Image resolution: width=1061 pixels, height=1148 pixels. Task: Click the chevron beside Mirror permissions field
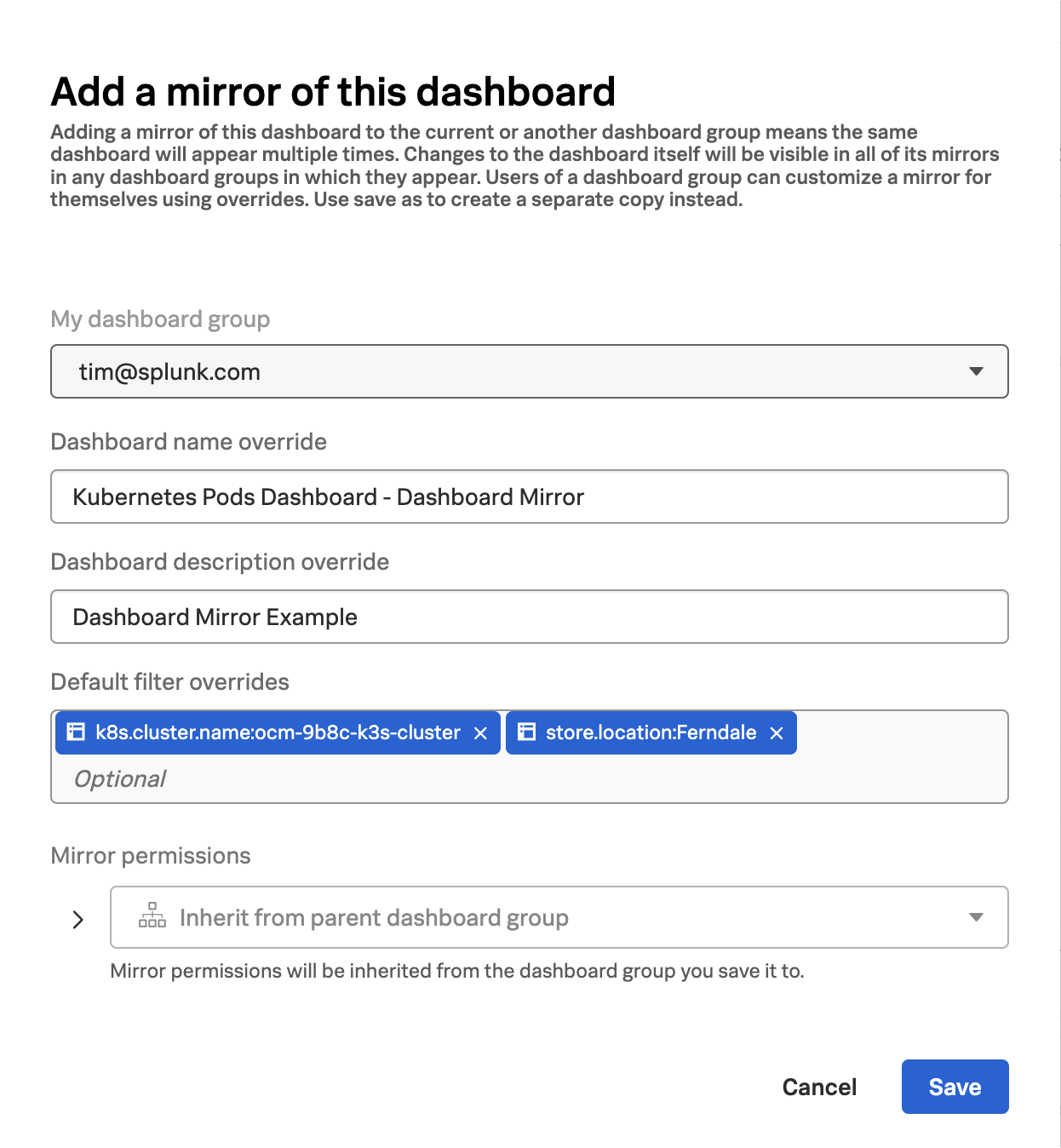pyautogui.click(x=79, y=919)
